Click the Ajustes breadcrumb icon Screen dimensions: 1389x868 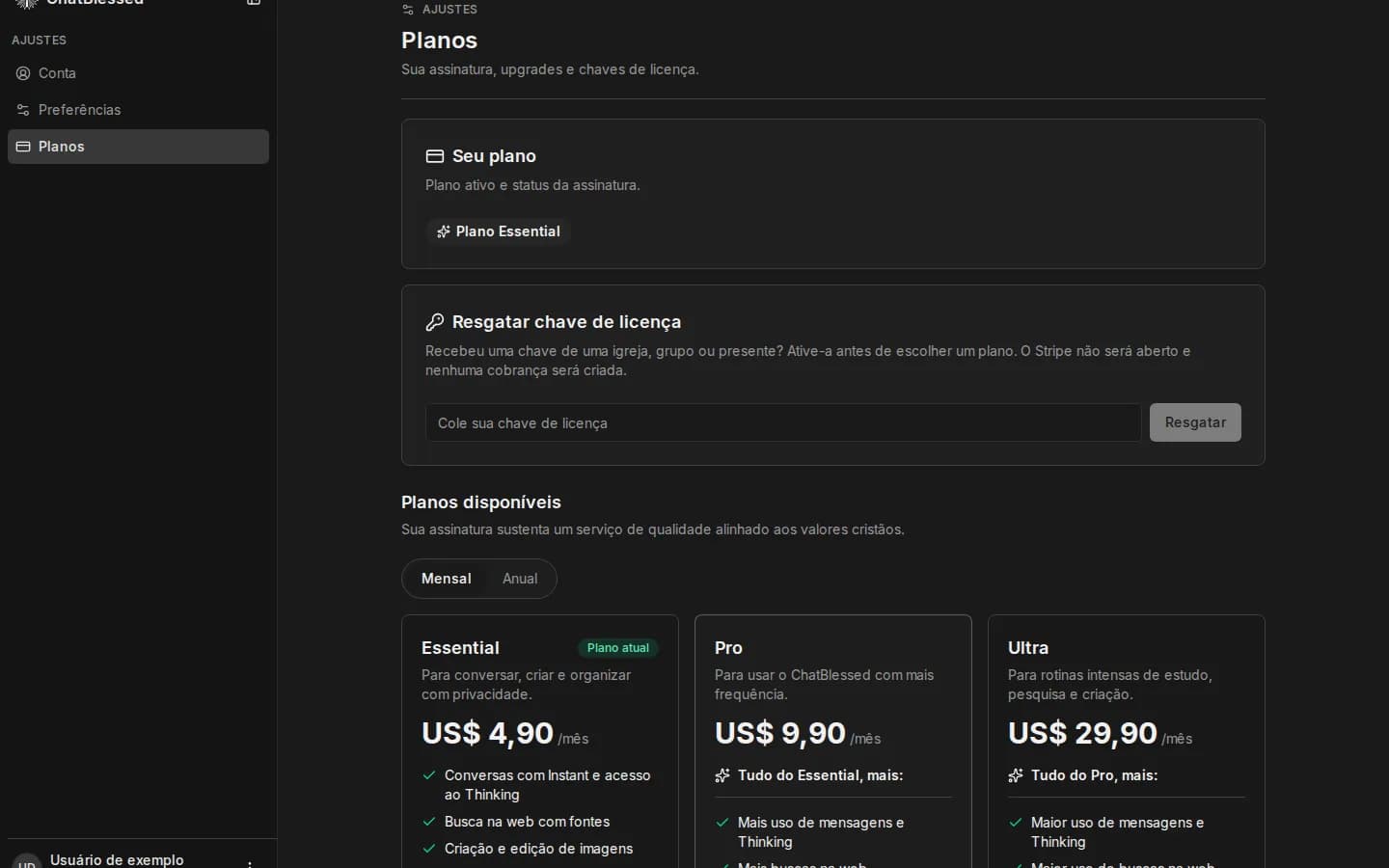click(408, 10)
